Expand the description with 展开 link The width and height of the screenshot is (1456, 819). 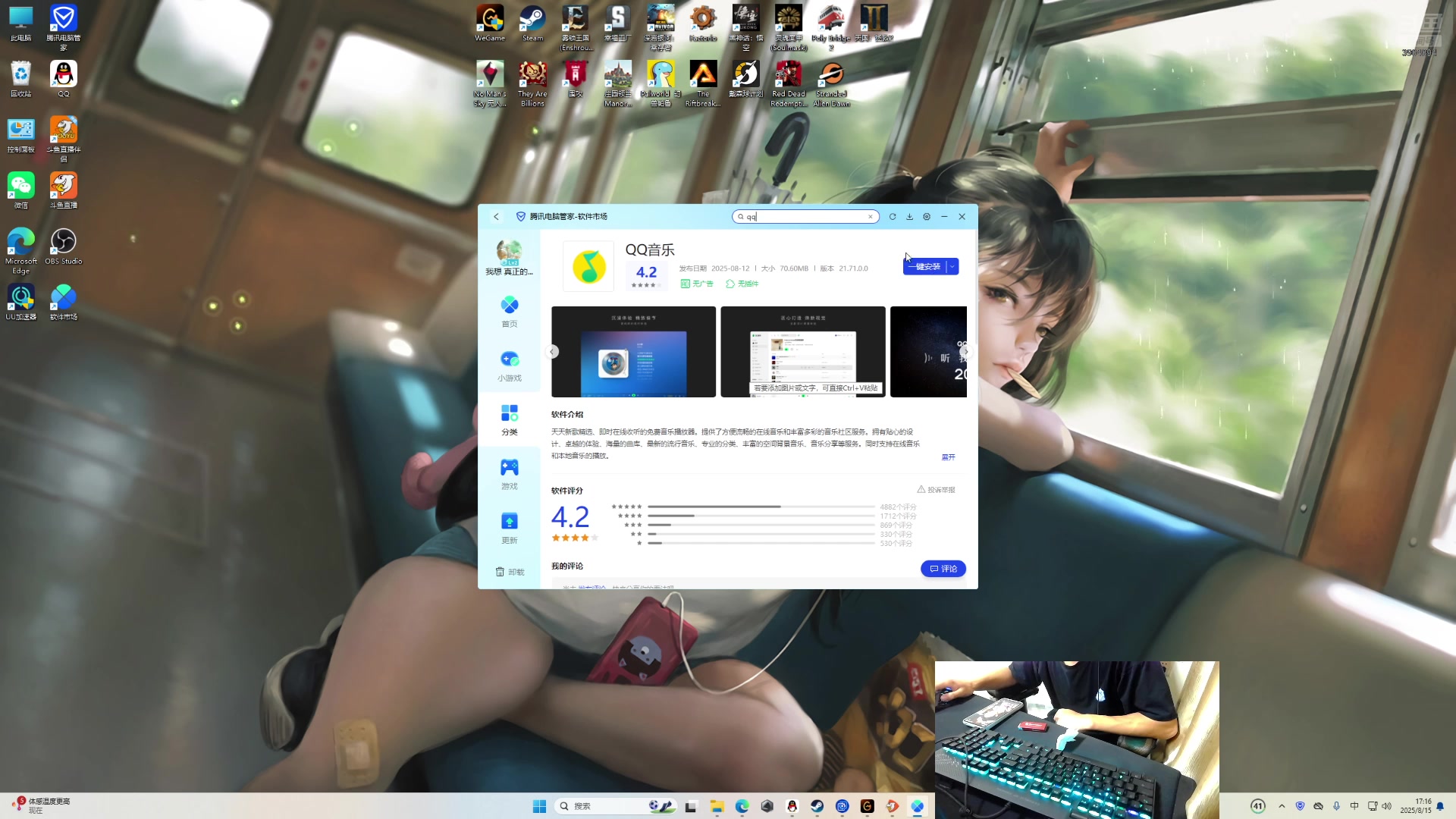(948, 457)
